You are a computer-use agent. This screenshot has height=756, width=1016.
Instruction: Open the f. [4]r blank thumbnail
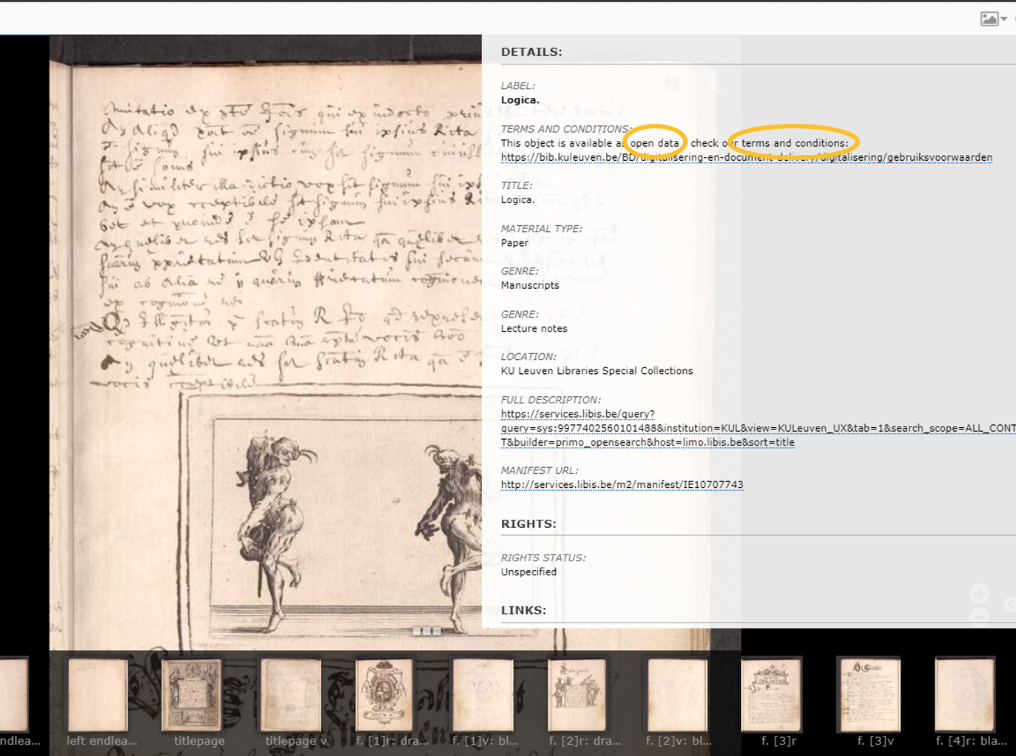(964, 695)
